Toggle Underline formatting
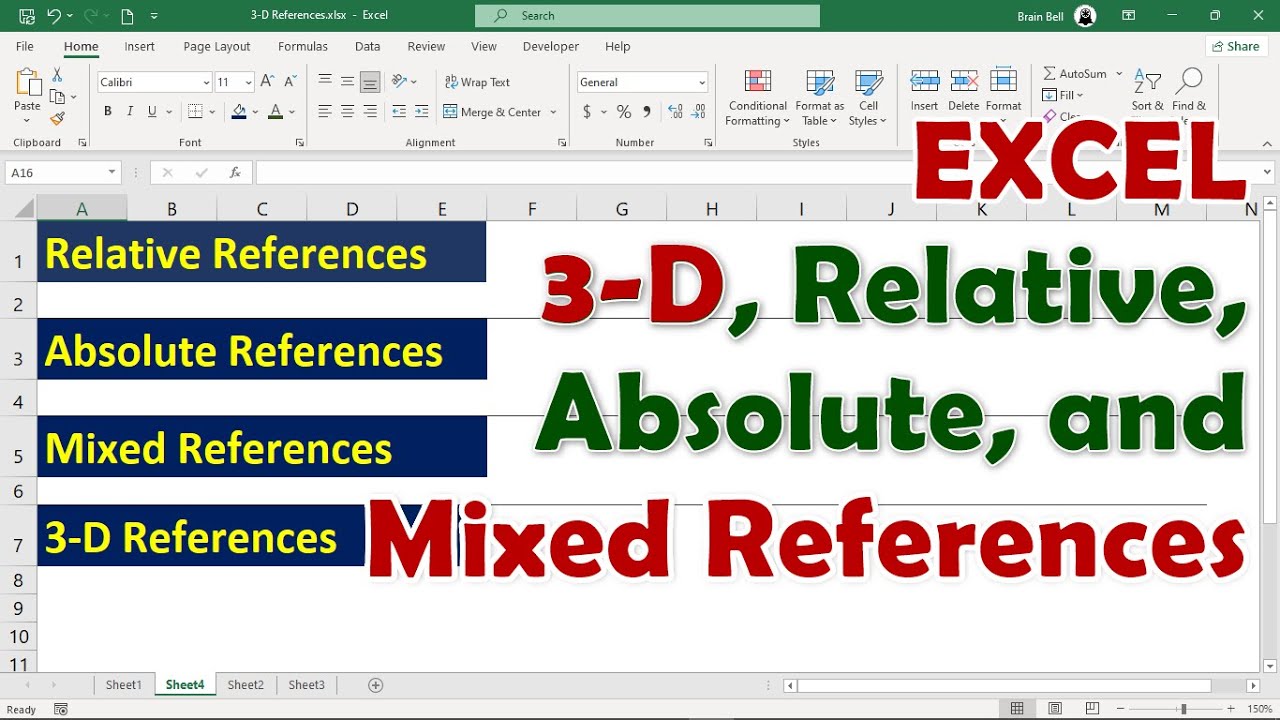 point(152,112)
